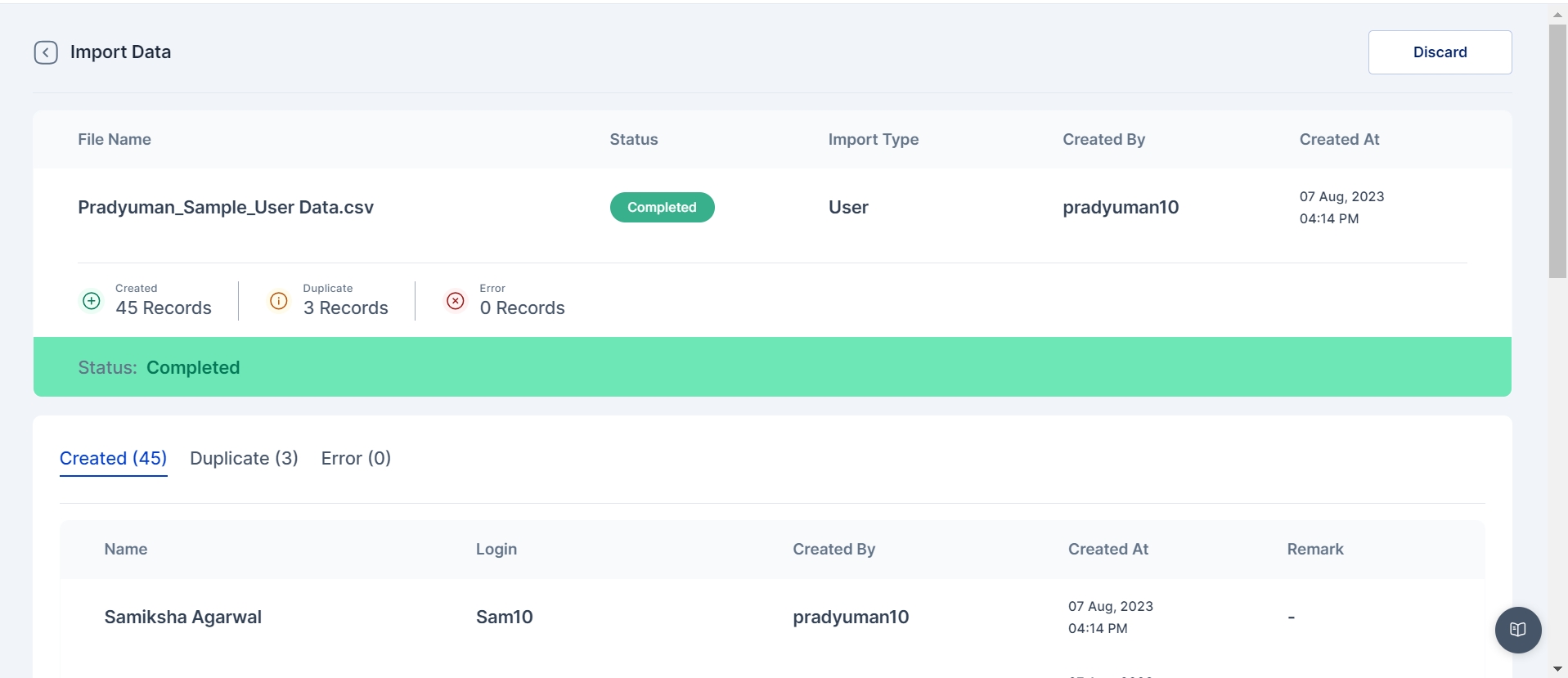The image size is (1568, 678).
Task: Click the green plus Created records icon
Action: 92,301
